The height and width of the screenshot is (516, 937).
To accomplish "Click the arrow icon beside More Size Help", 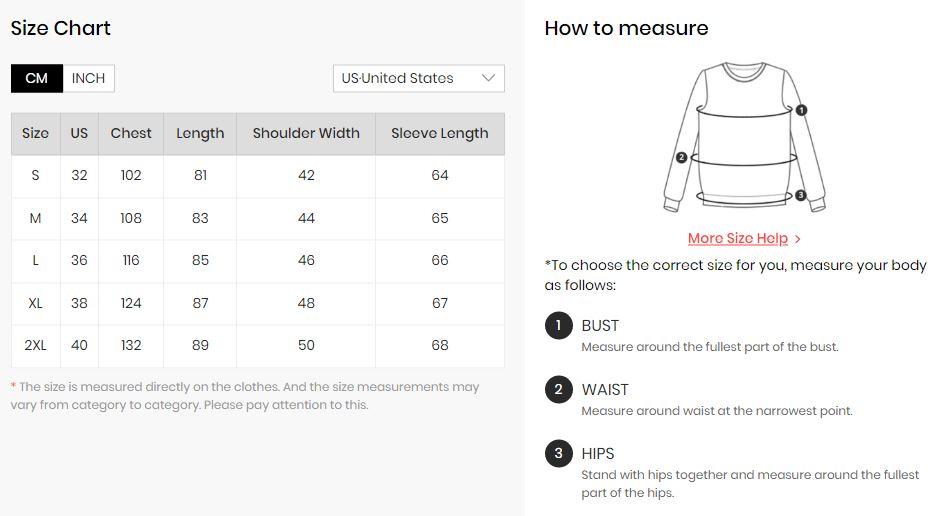I will [797, 239].
